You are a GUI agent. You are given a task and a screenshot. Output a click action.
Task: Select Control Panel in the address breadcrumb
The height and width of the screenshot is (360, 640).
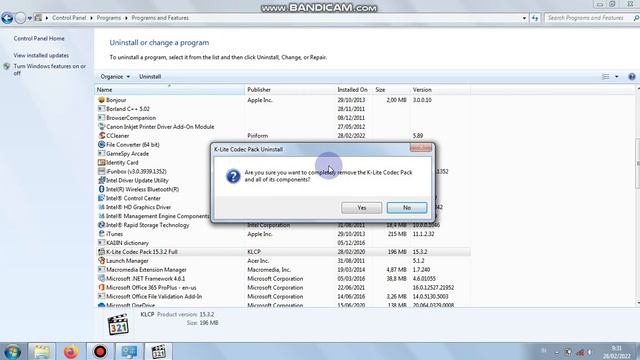[69, 18]
